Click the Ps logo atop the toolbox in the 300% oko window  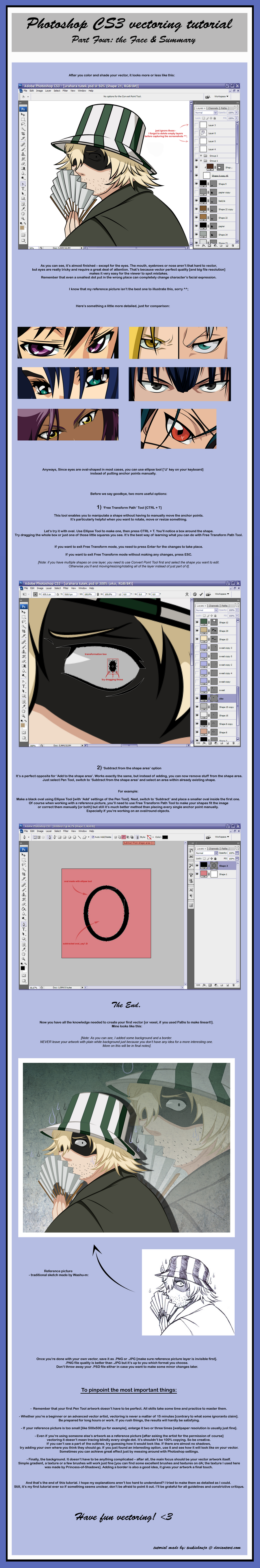(x=24, y=607)
